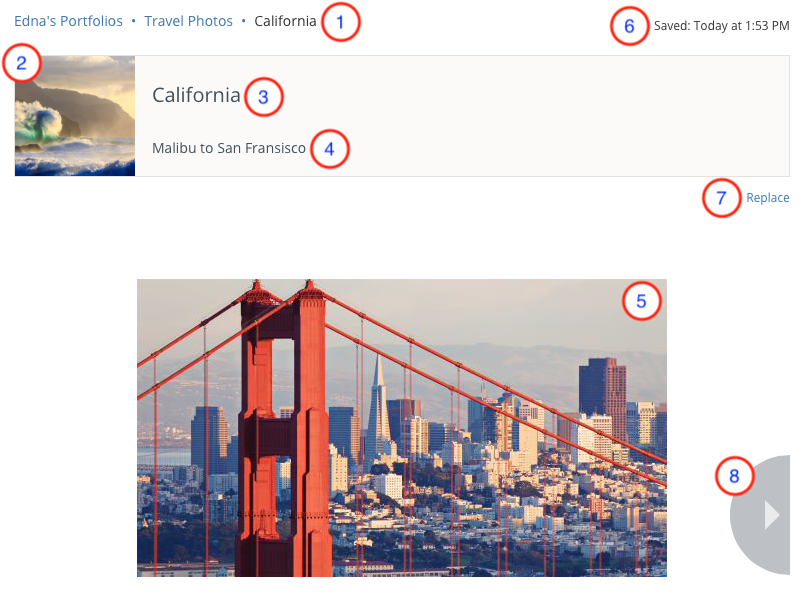Click the Saved: Today at 1:53 PM status
This screenshot has height=592, width=801.
click(x=721, y=27)
